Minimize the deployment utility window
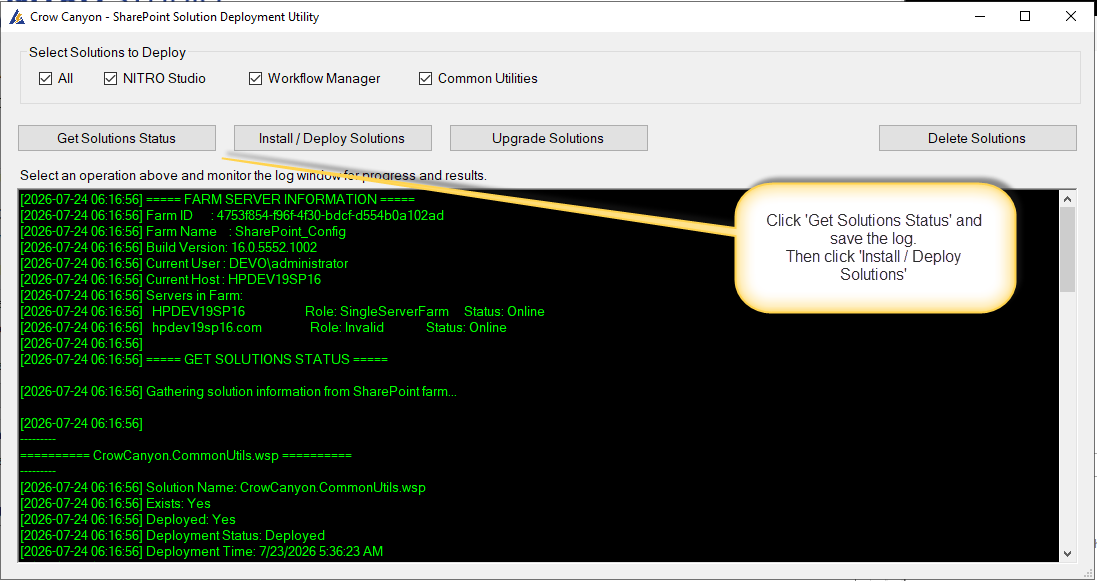1097x581 pixels. coord(979,16)
